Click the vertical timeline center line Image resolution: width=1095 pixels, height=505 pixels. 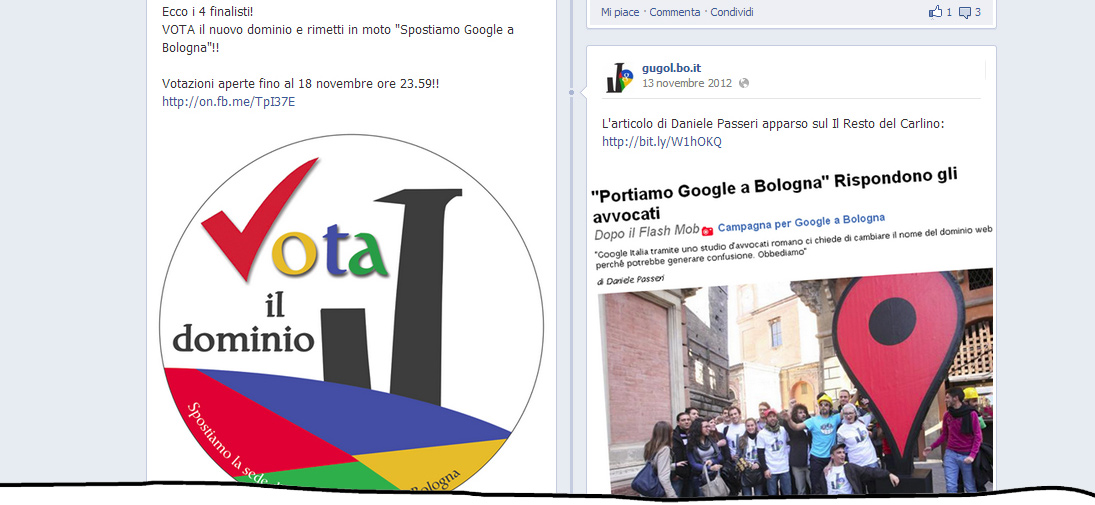tap(571, 279)
